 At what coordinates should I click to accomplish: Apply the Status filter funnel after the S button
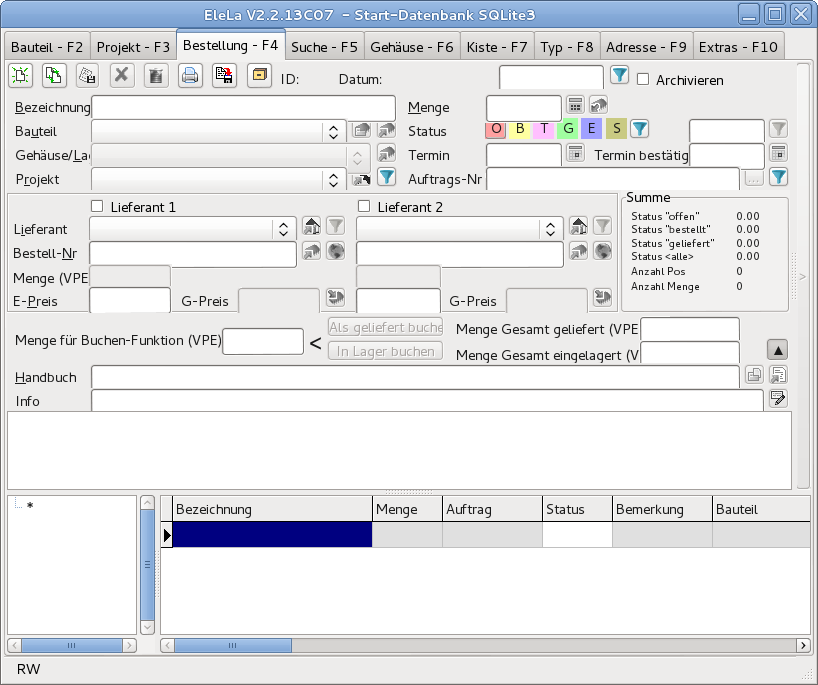point(640,128)
